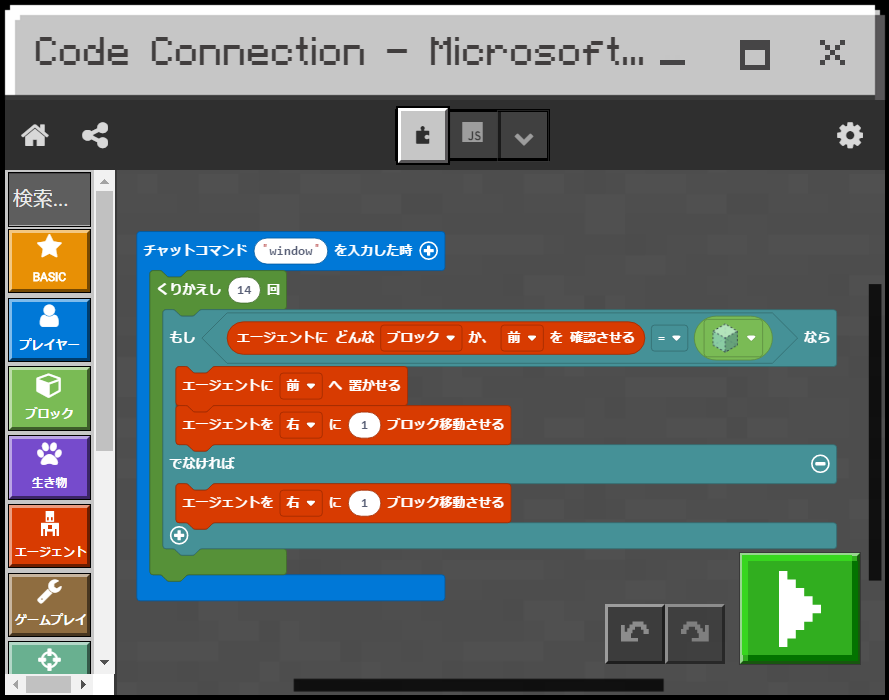Select the チャットコマンド block label

pos(196,251)
